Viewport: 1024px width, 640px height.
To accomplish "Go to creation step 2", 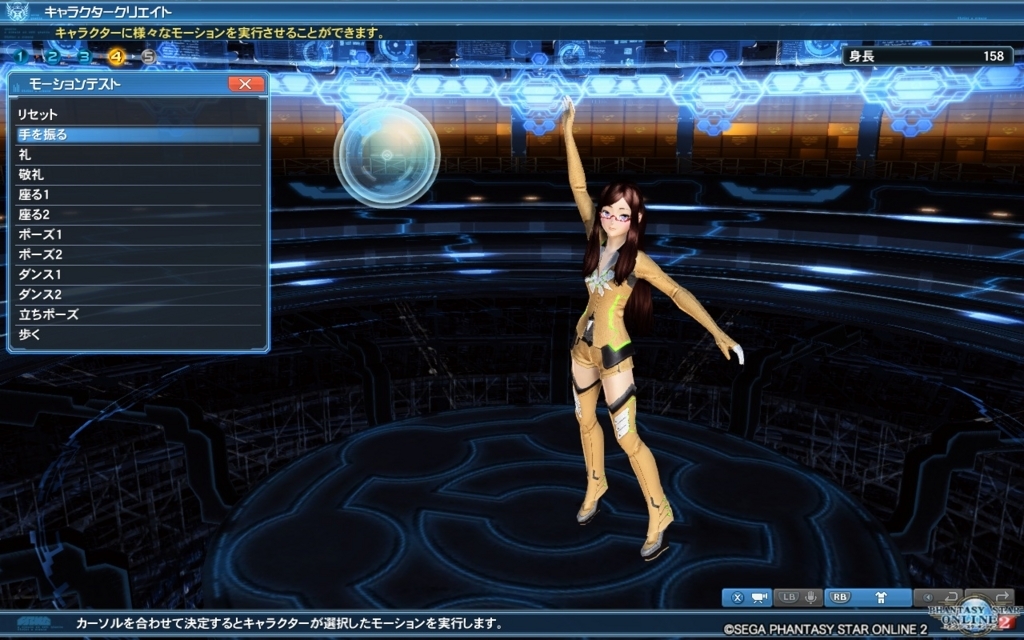I will [52, 57].
